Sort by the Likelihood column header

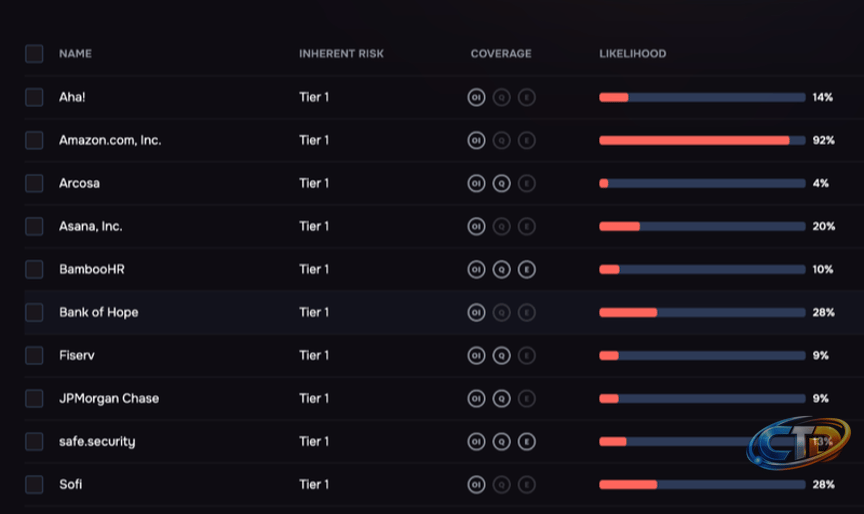(x=633, y=54)
